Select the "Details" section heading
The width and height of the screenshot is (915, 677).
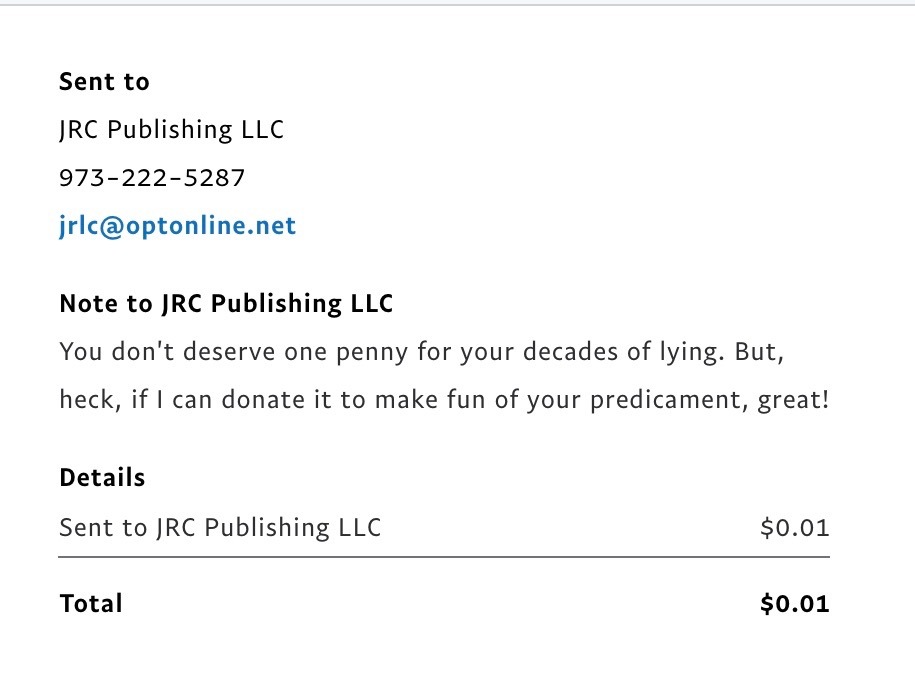coord(102,478)
